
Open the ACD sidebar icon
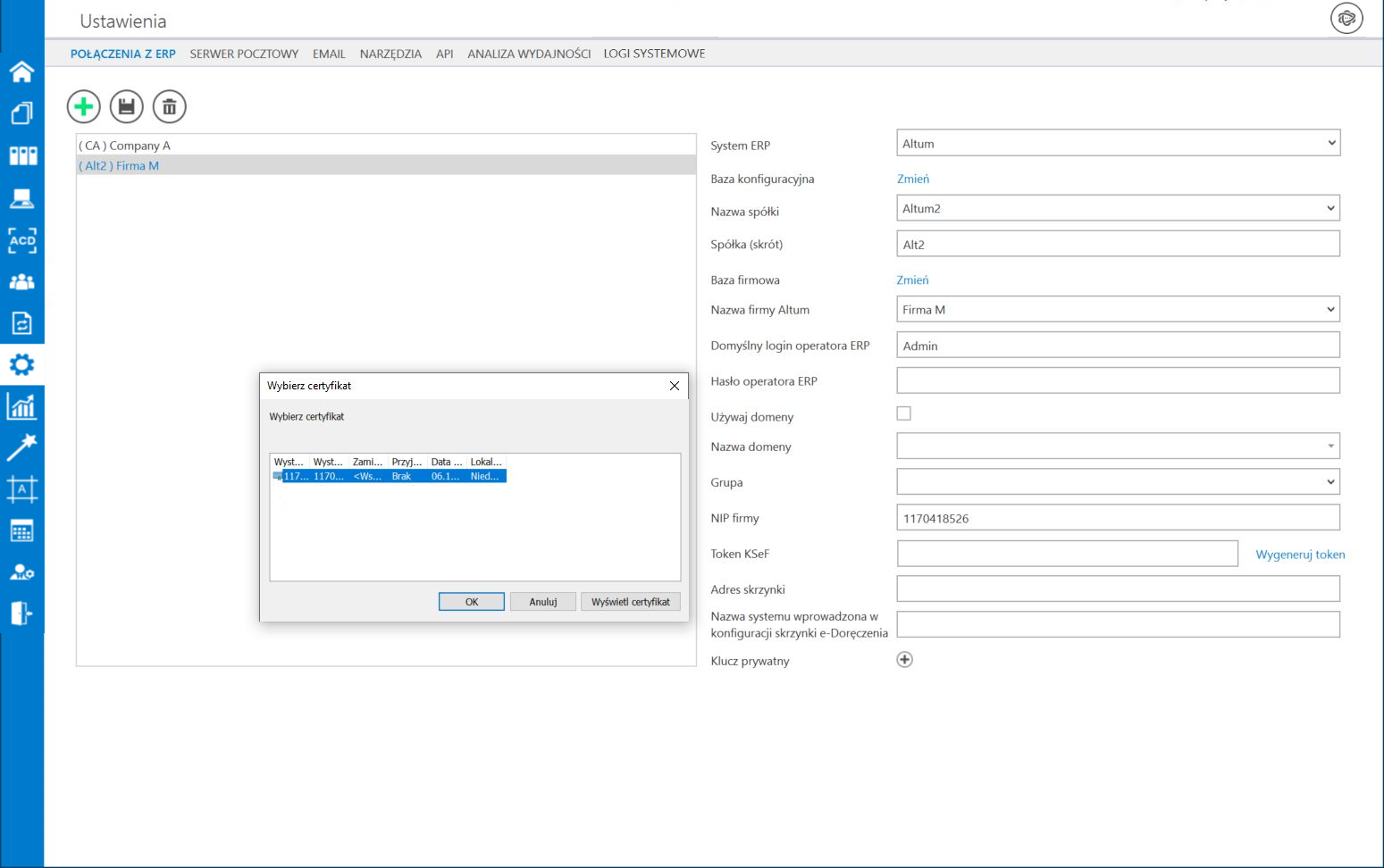tap(22, 240)
